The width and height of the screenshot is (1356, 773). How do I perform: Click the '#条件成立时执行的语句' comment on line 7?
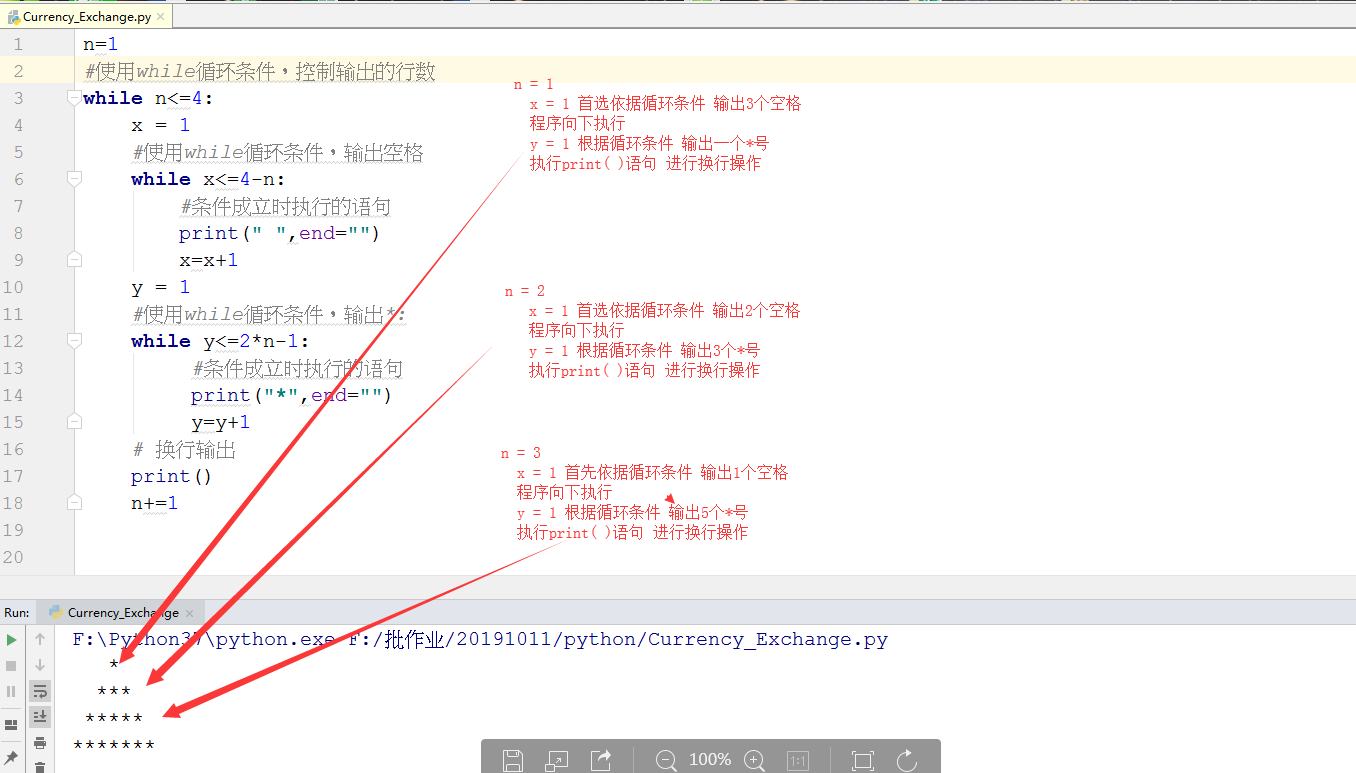(x=285, y=206)
